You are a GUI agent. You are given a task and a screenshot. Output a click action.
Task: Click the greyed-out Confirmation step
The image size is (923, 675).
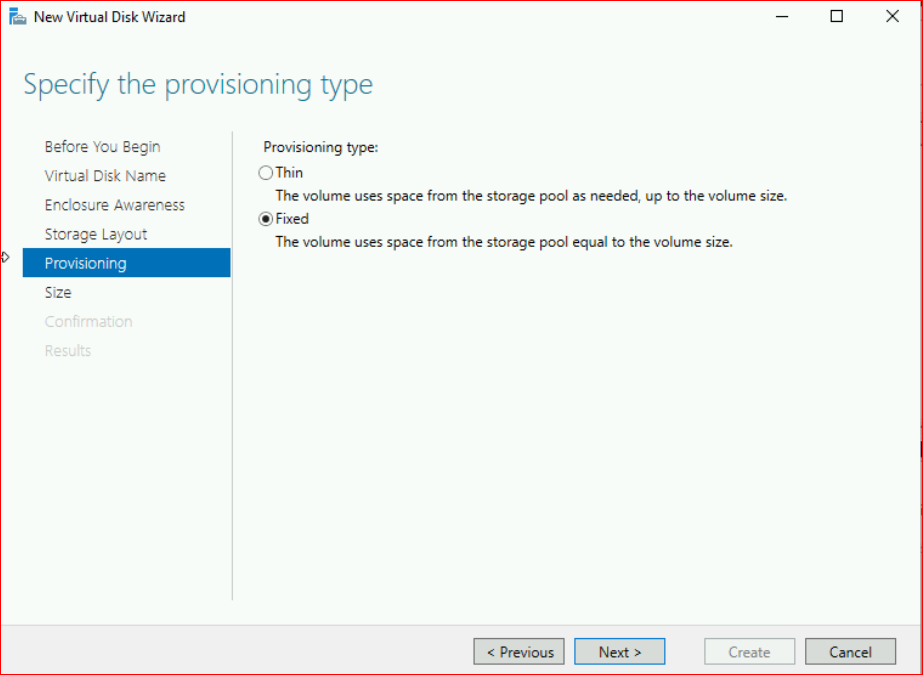88,321
